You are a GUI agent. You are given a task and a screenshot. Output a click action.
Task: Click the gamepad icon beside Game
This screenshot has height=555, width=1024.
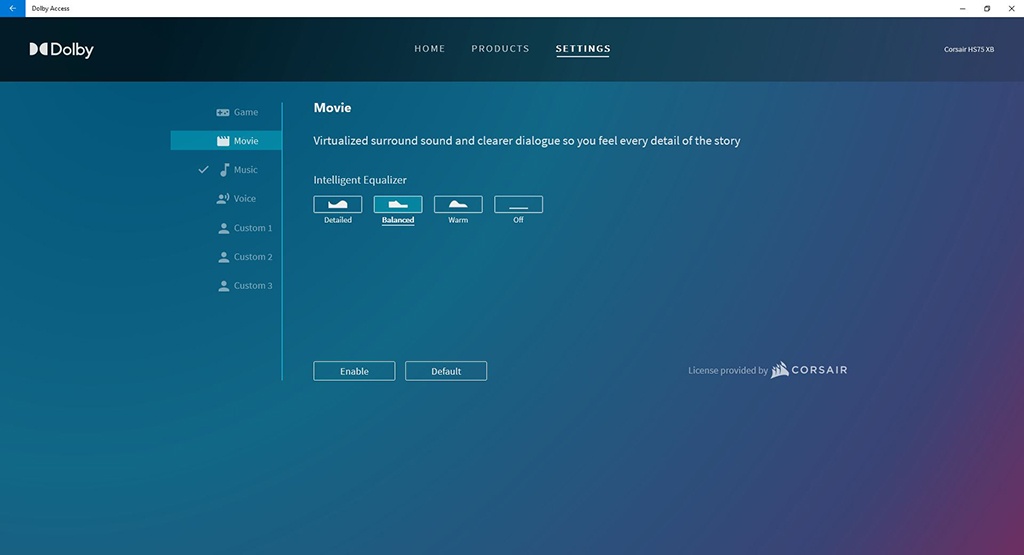pyautogui.click(x=223, y=112)
